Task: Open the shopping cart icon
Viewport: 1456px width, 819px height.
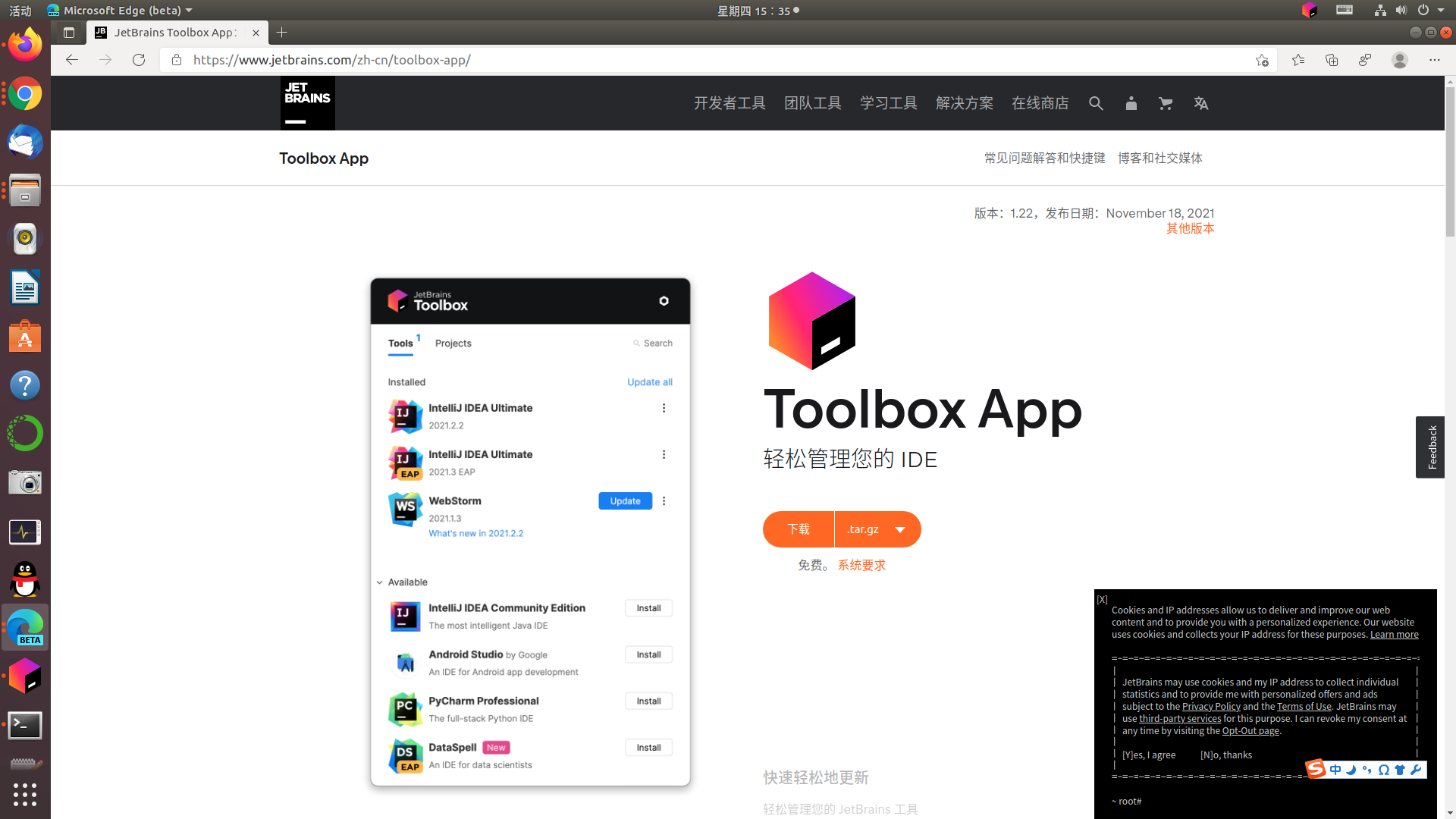Action: point(1166,103)
